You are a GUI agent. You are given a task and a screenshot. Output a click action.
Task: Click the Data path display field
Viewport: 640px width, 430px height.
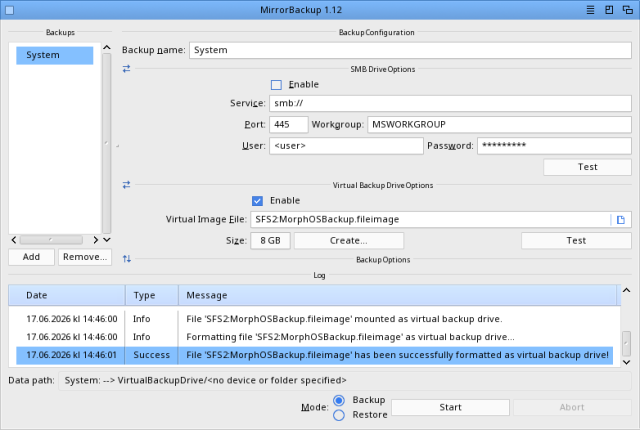345,381
